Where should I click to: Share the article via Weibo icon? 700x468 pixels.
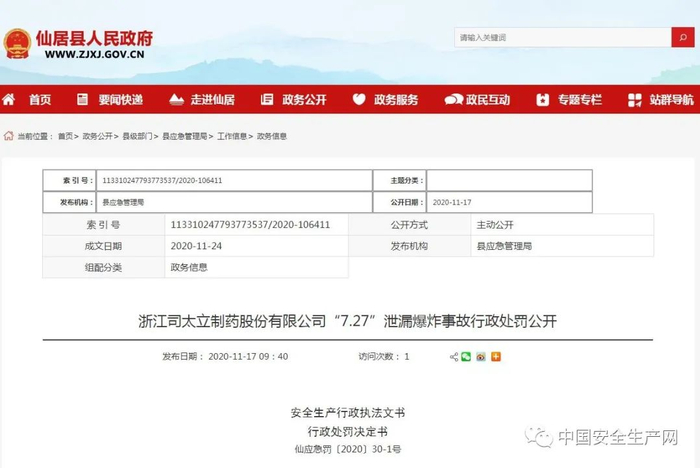[x=481, y=357]
